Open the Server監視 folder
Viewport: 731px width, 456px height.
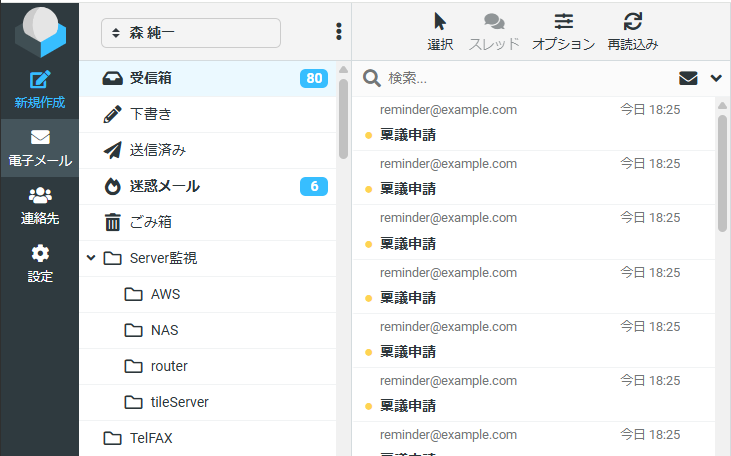pos(208,258)
